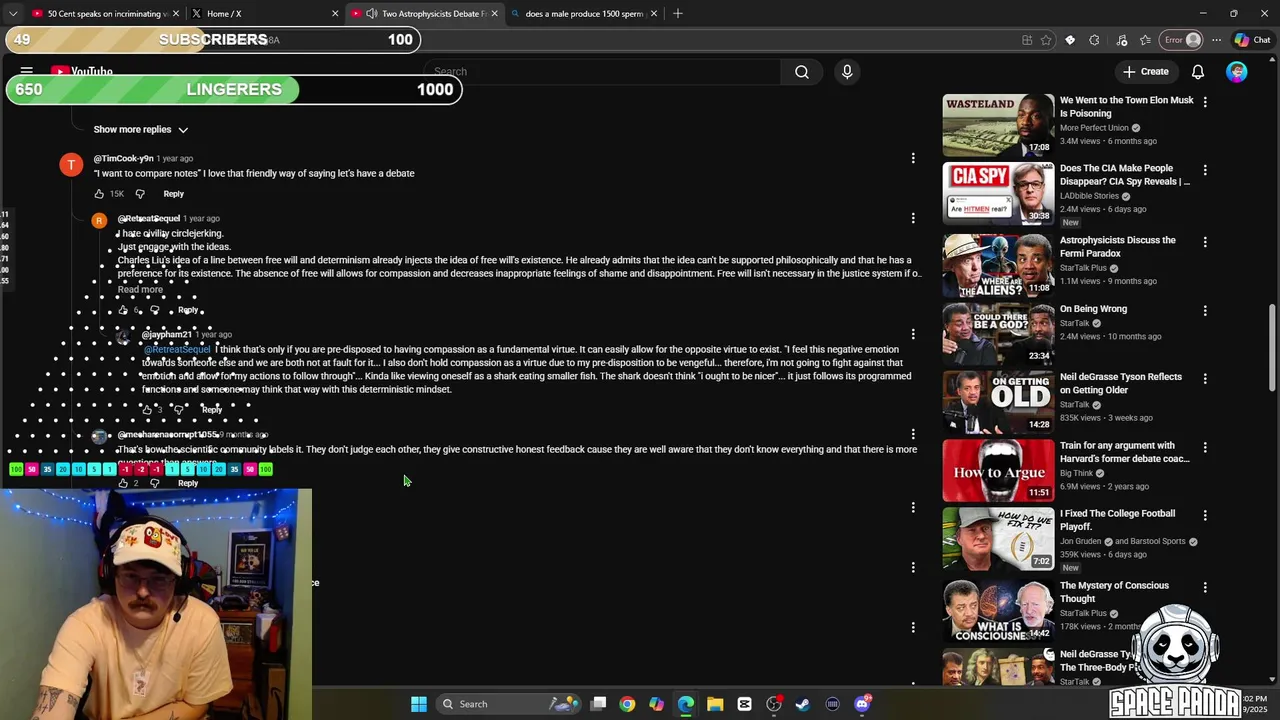Open the How to Argue thumbnail

[x=998, y=470]
